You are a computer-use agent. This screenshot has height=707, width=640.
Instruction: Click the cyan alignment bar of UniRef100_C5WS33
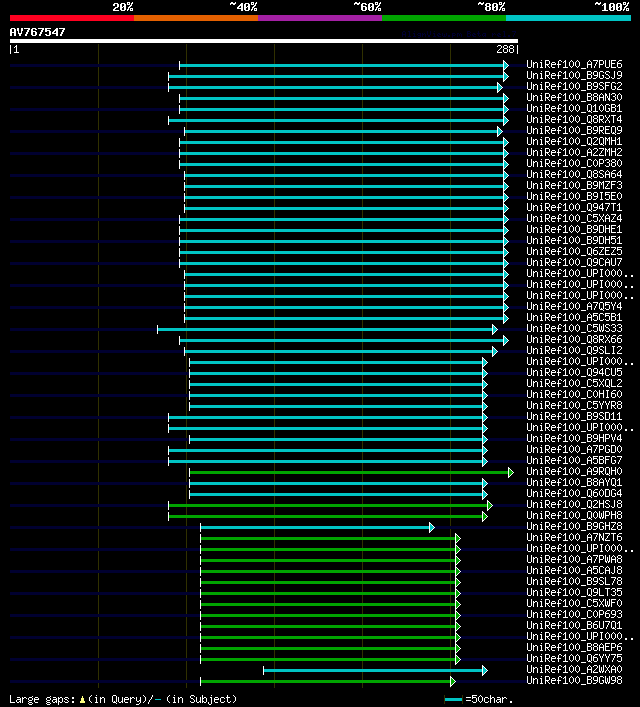[x=327, y=330]
